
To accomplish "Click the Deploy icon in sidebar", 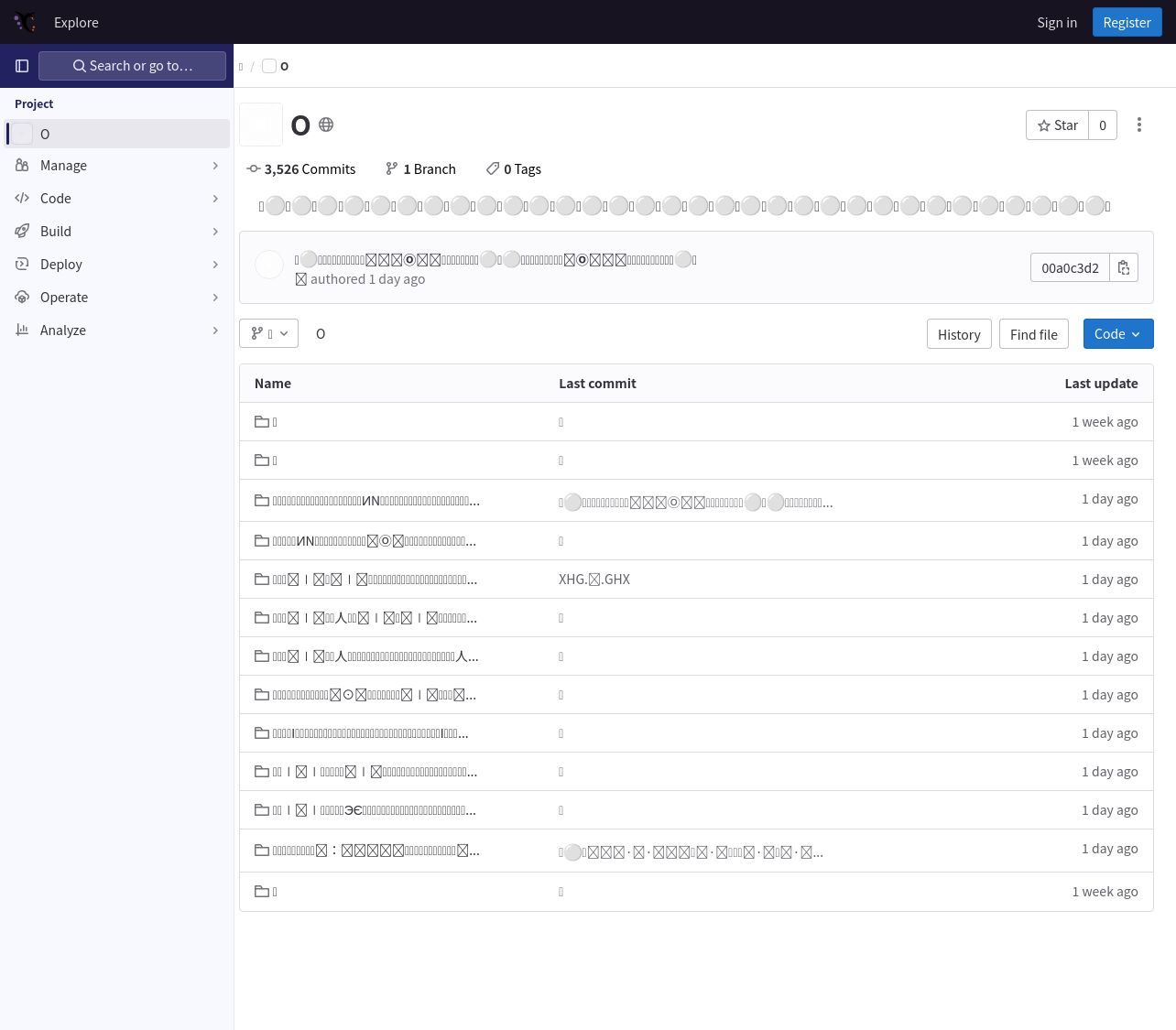I will pos(22,265).
